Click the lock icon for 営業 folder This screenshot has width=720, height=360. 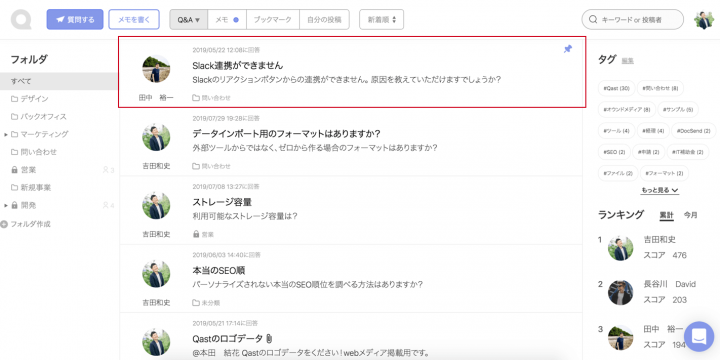pyautogui.click(x=14, y=170)
